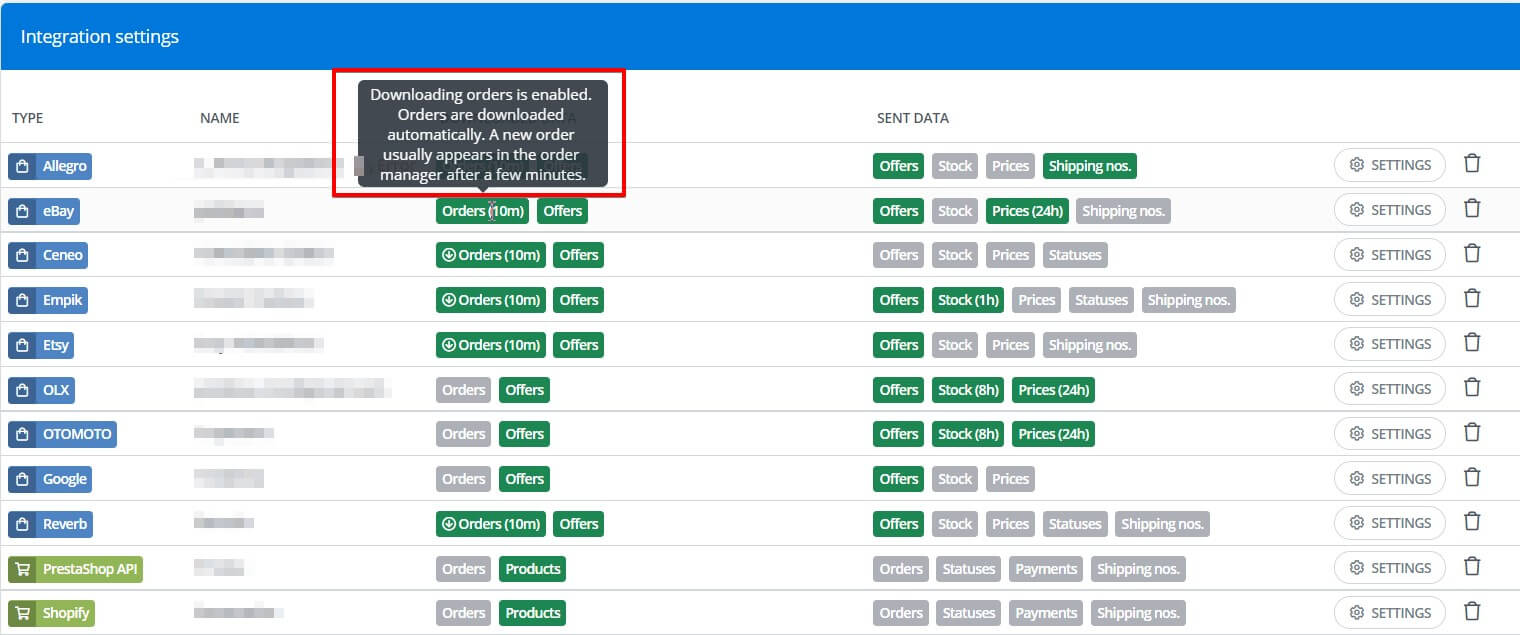Screen dimensions: 1520x635
Task: Select the Prices badge in the Google row
Action: click(1010, 479)
